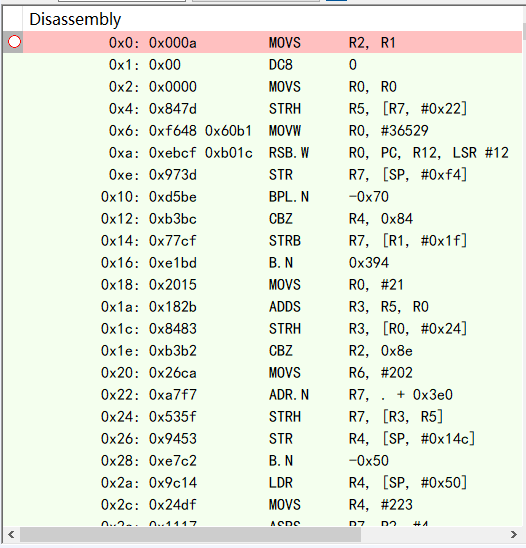This screenshot has height=548, width=526.
Task: Select the STR R7, [SP, #0xf4] line
Action: coord(272,175)
